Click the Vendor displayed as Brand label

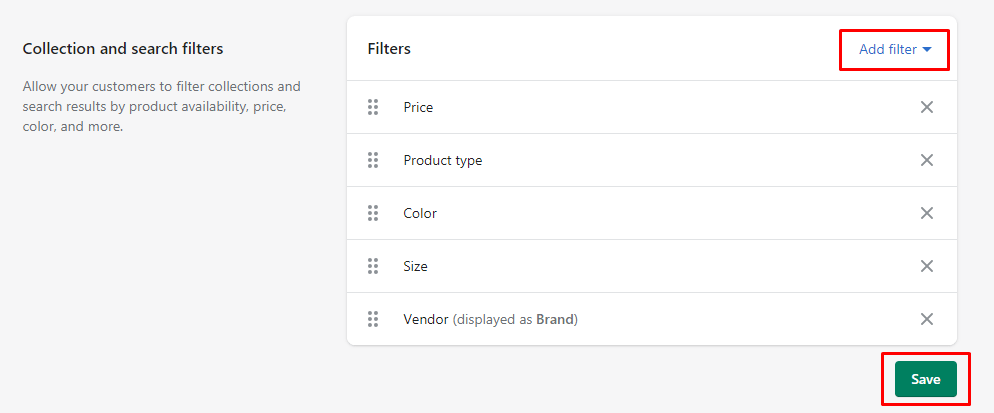(x=491, y=319)
